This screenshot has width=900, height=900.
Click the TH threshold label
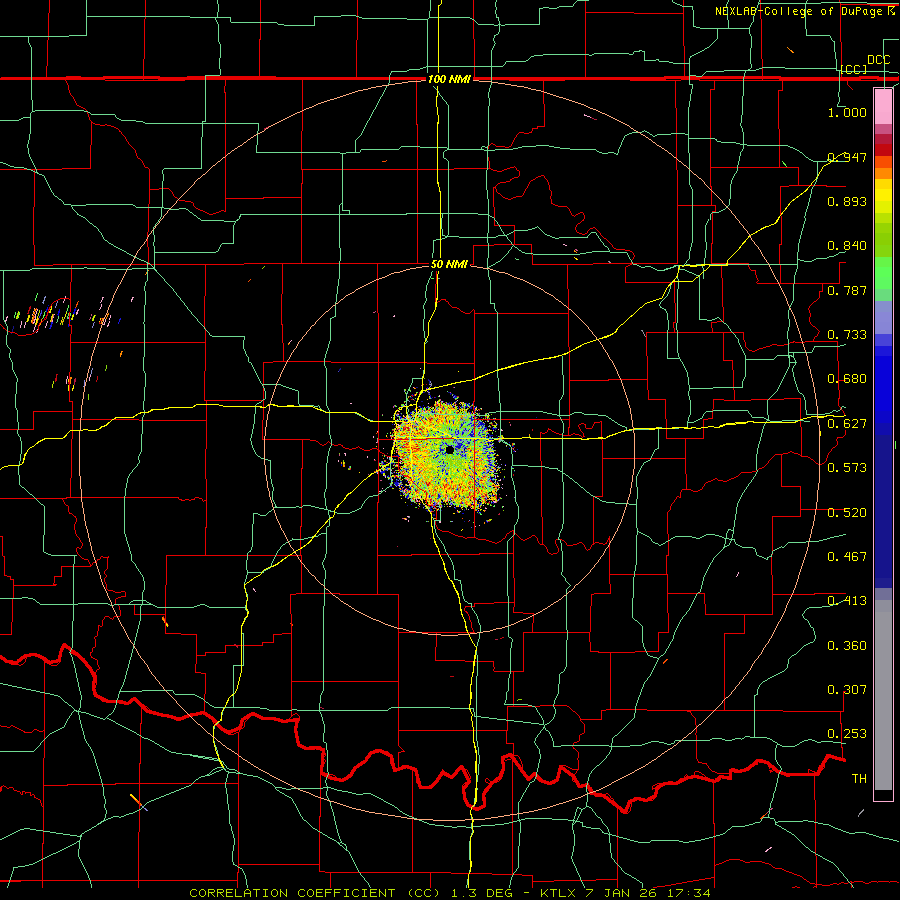[859, 778]
